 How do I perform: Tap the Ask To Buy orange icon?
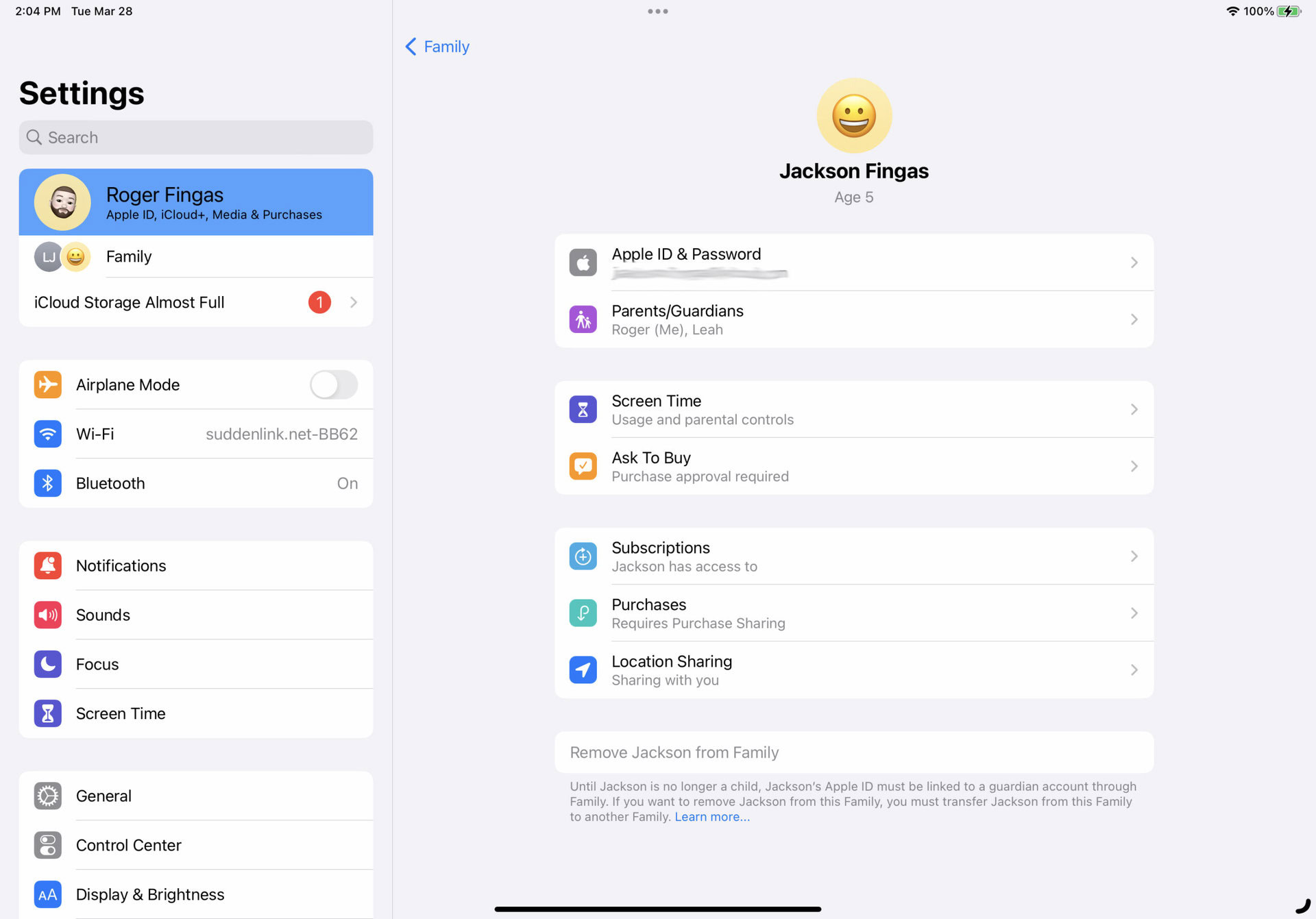(583, 466)
